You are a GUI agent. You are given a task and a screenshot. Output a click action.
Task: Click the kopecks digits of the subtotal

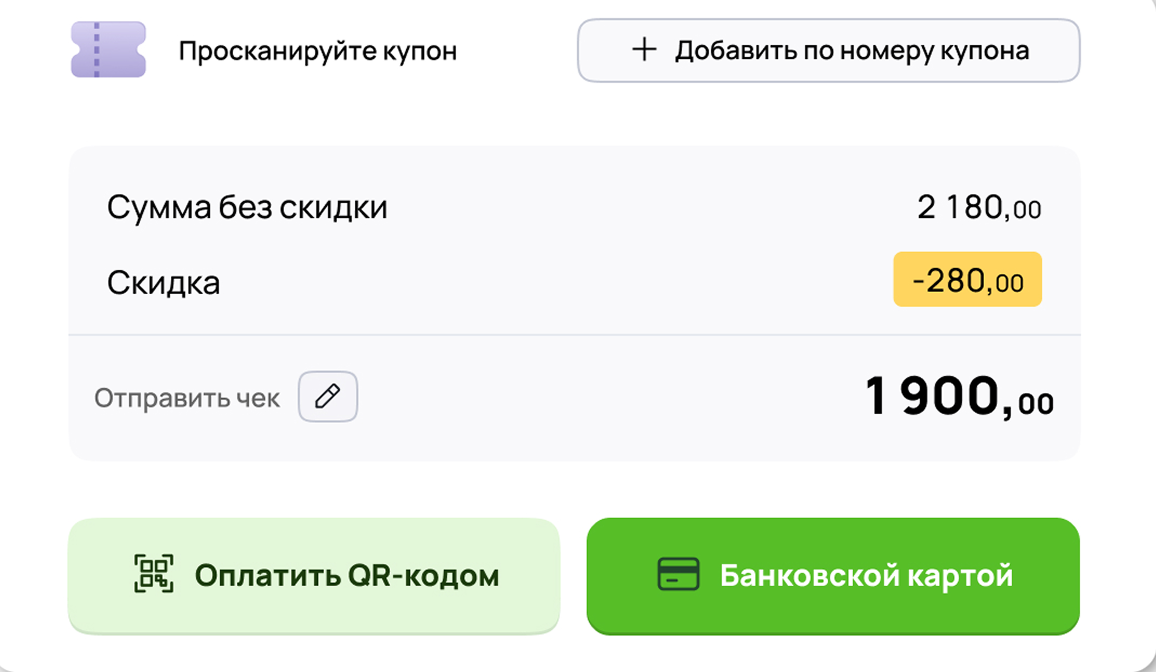pyautogui.click(x=1027, y=210)
